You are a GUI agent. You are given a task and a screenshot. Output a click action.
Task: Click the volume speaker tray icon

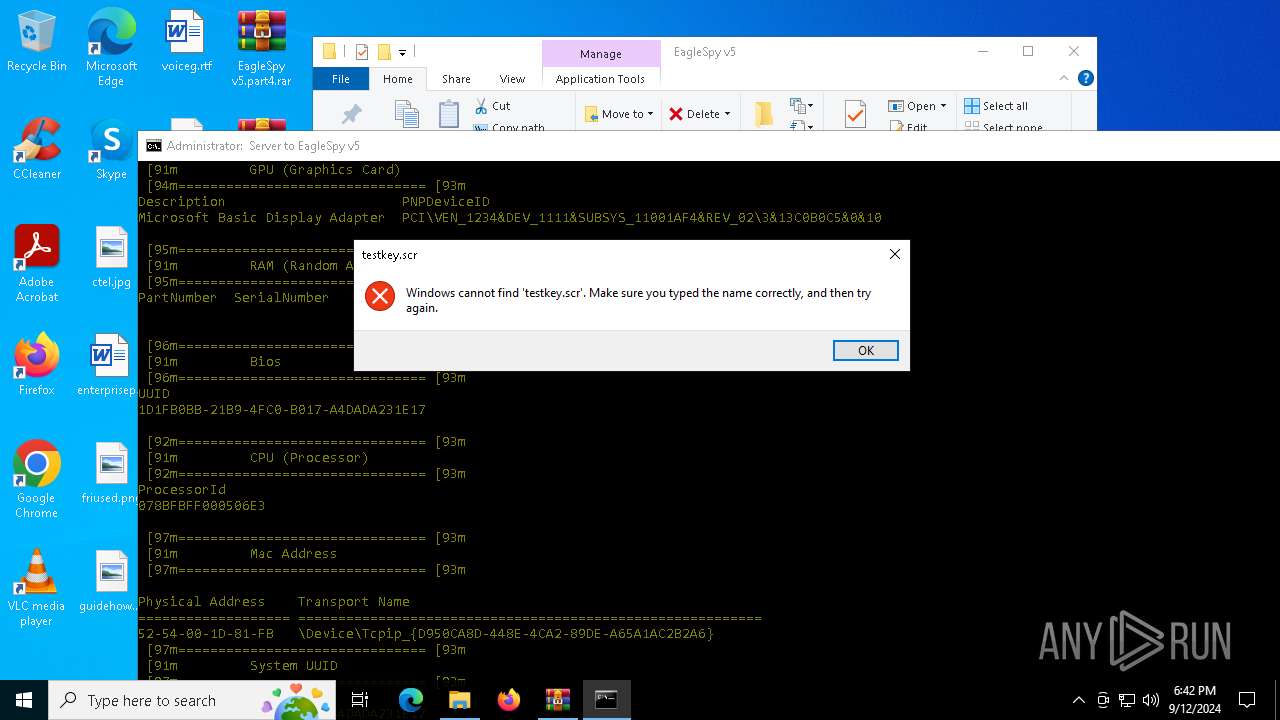1151,700
